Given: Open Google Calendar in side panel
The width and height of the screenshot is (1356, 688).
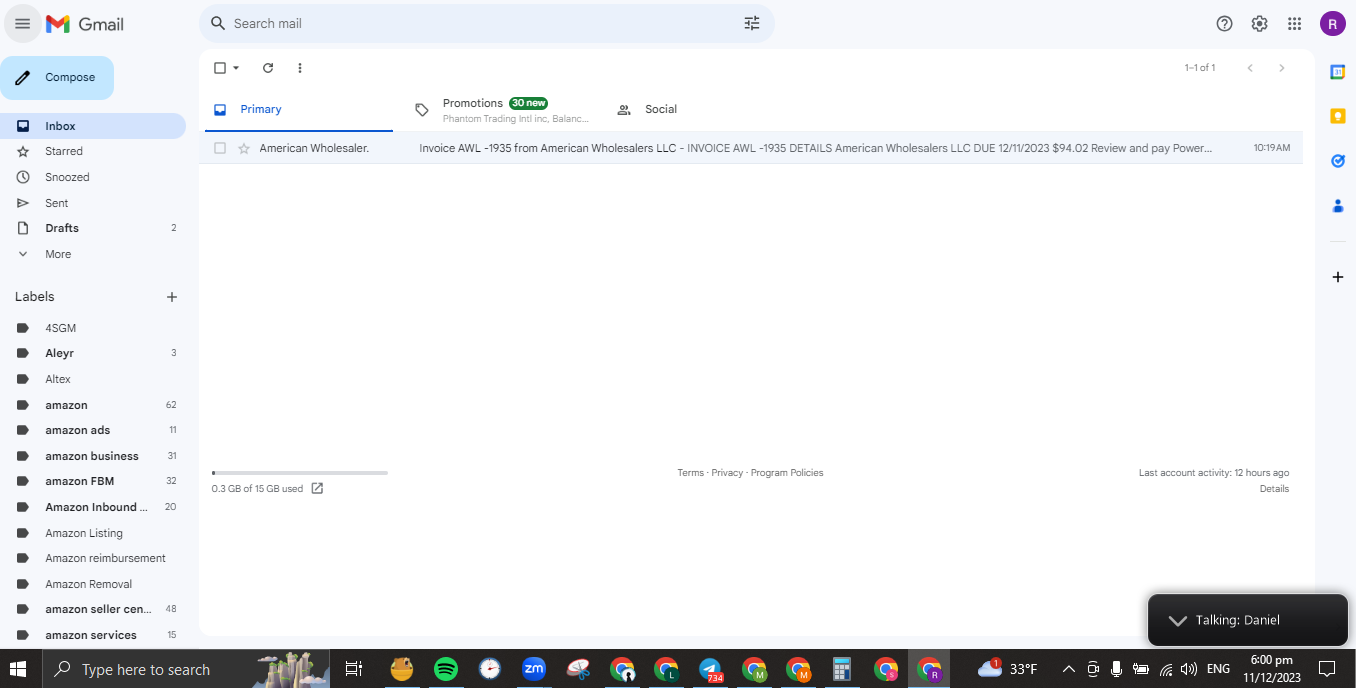Looking at the screenshot, I should pyautogui.click(x=1337, y=72).
